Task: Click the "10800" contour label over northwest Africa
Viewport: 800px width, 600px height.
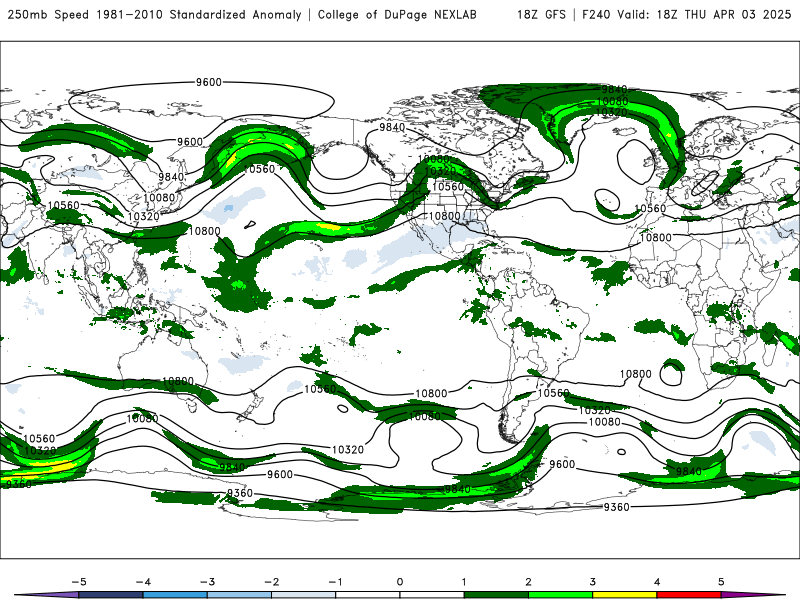Action: pos(656,237)
